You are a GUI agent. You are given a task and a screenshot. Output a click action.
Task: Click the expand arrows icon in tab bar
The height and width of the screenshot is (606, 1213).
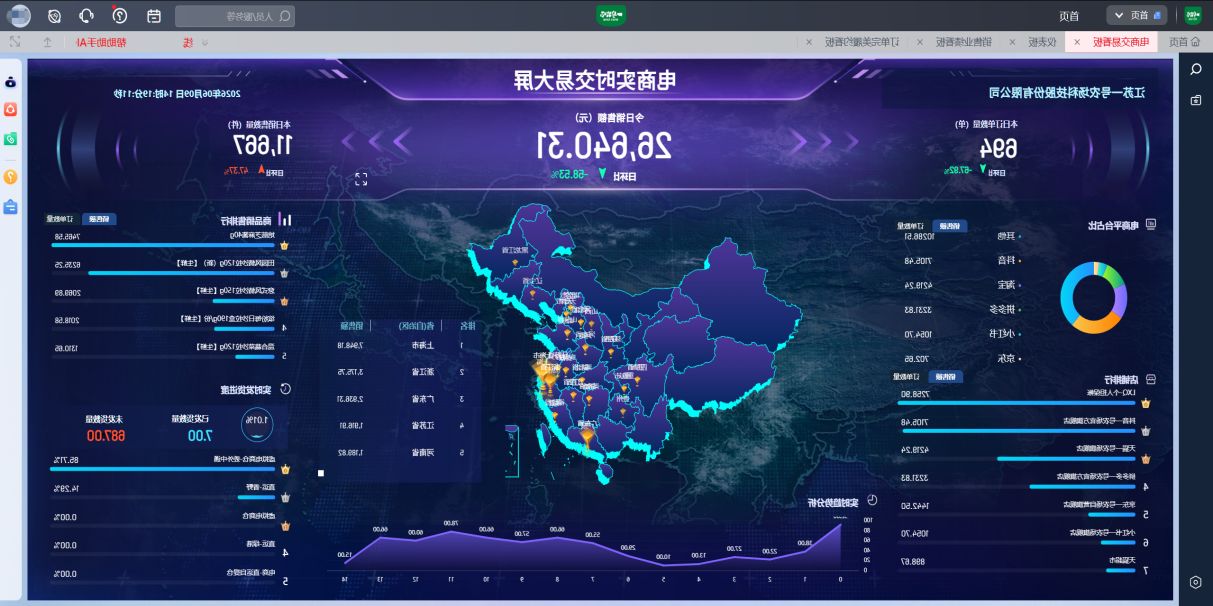(15, 42)
